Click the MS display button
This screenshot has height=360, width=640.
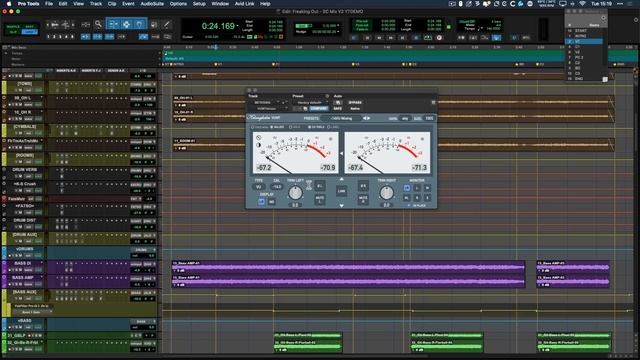point(272,202)
